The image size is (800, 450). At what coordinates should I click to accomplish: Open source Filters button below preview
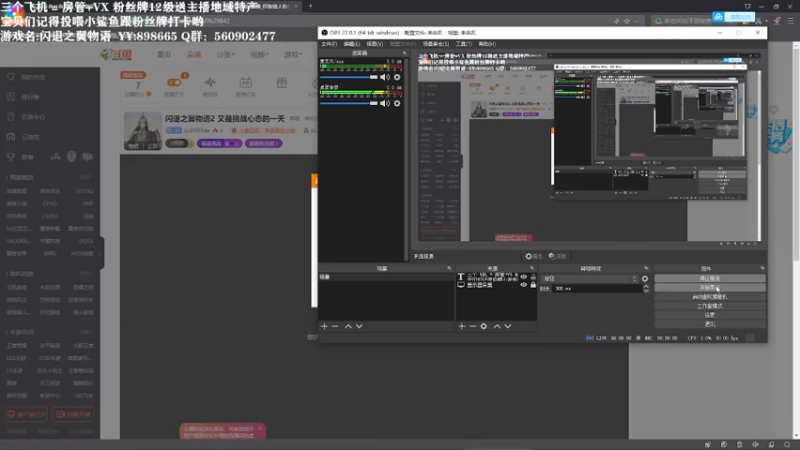point(557,256)
